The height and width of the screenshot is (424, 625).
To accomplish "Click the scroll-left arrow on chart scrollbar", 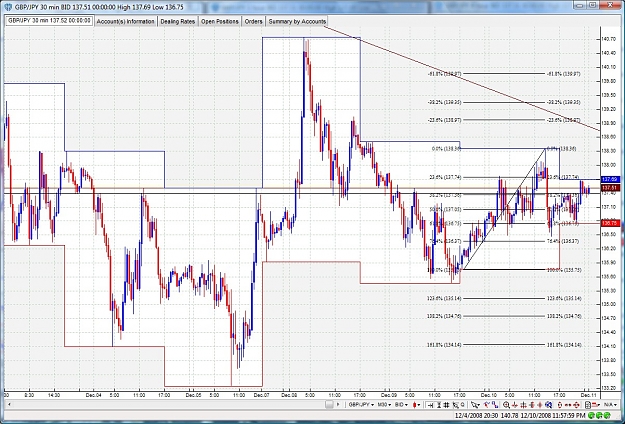I will [x=9, y=404].
